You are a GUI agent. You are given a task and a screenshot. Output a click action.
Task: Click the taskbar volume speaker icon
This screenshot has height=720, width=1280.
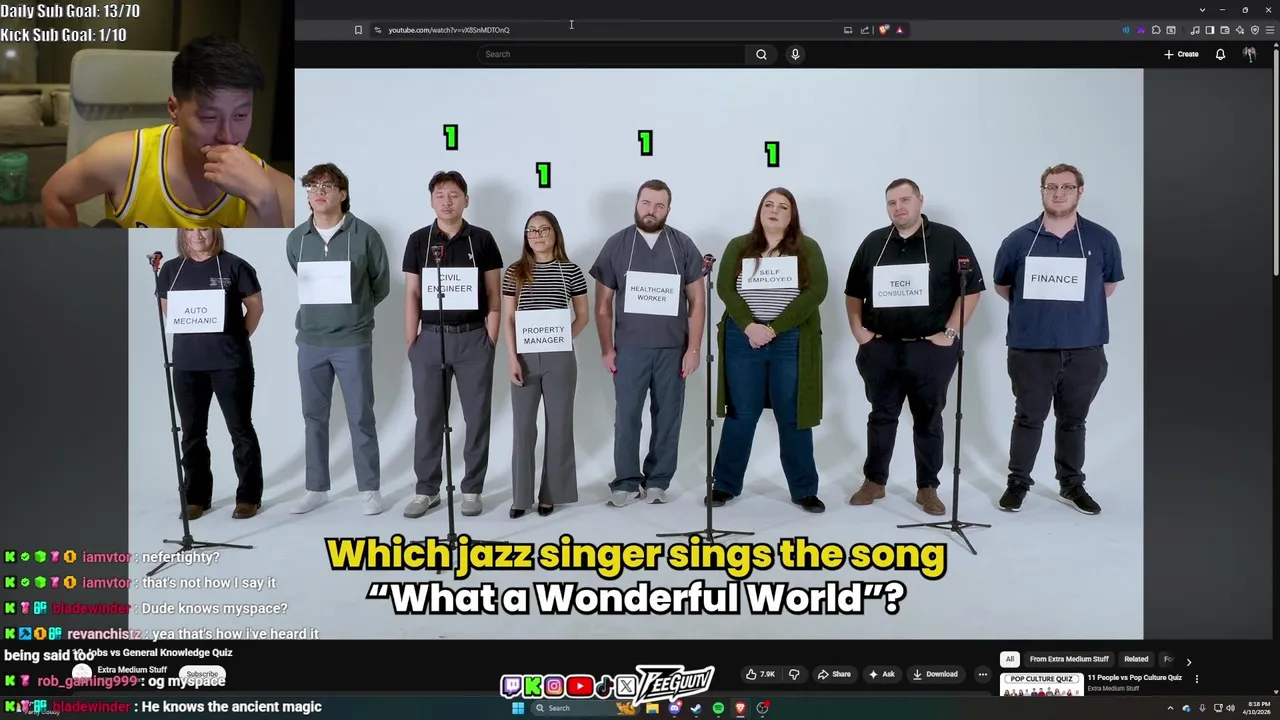pyautogui.click(x=1231, y=708)
